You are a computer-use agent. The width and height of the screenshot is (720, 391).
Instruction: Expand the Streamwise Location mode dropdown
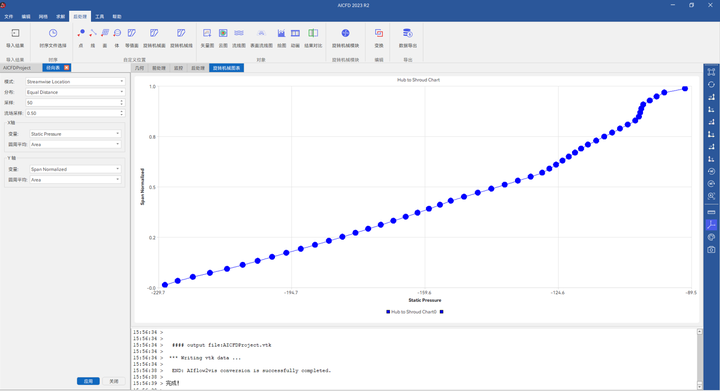point(75,82)
